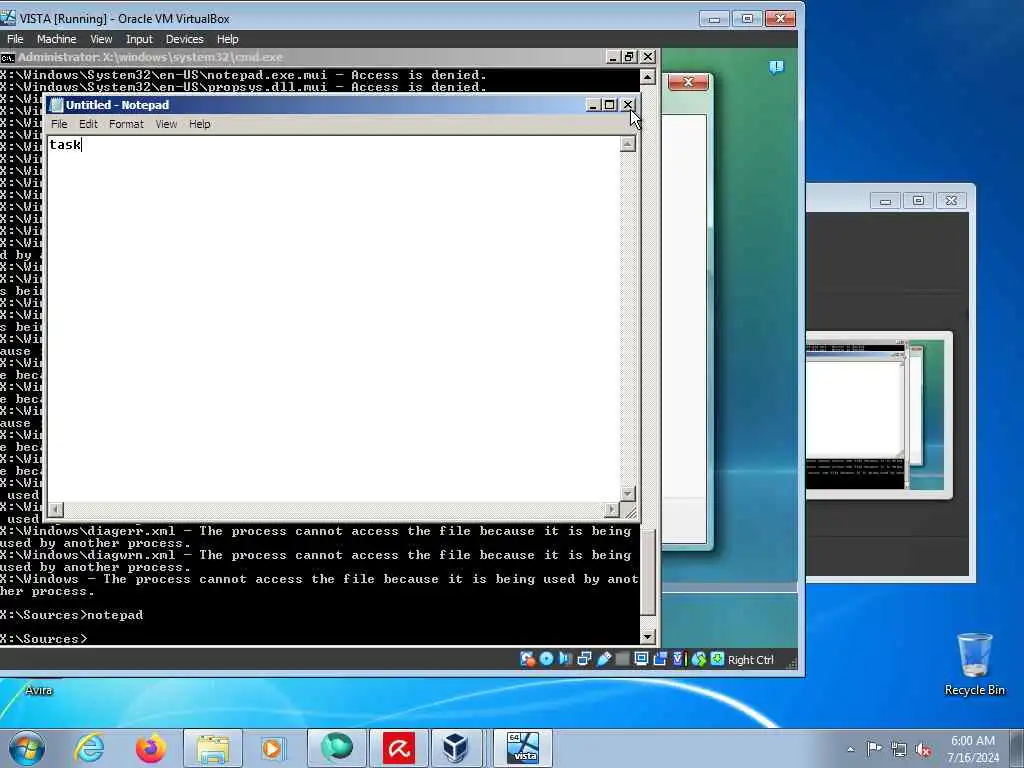
Task: Click the display settings indicator in VirtualBox status bar
Action: pos(641,659)
